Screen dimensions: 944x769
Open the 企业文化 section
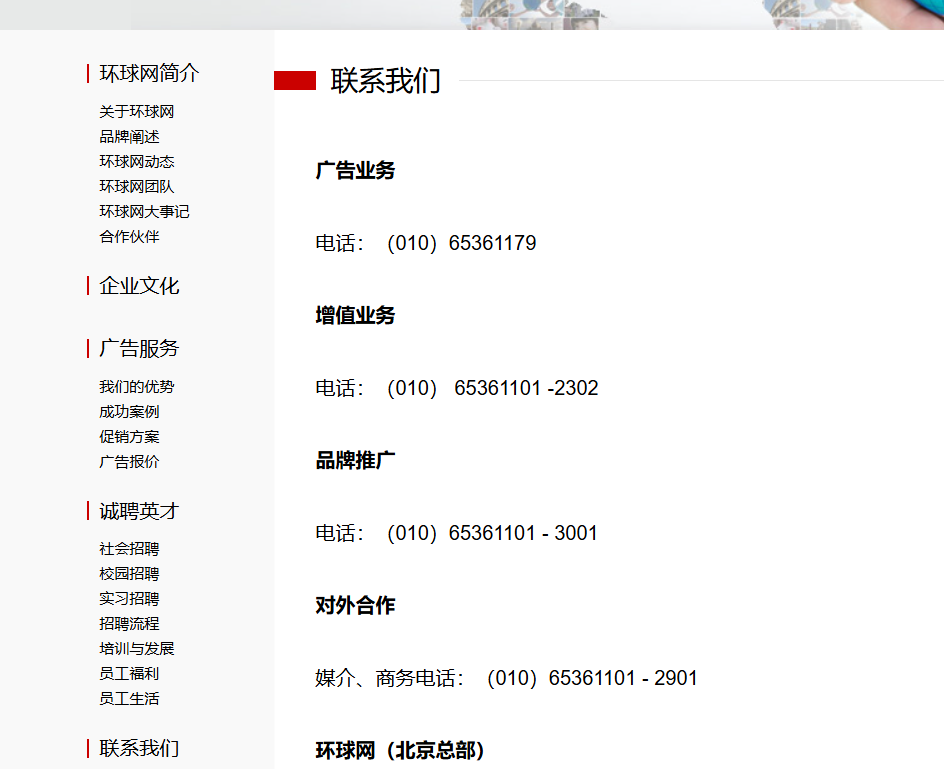click(137, 286)
